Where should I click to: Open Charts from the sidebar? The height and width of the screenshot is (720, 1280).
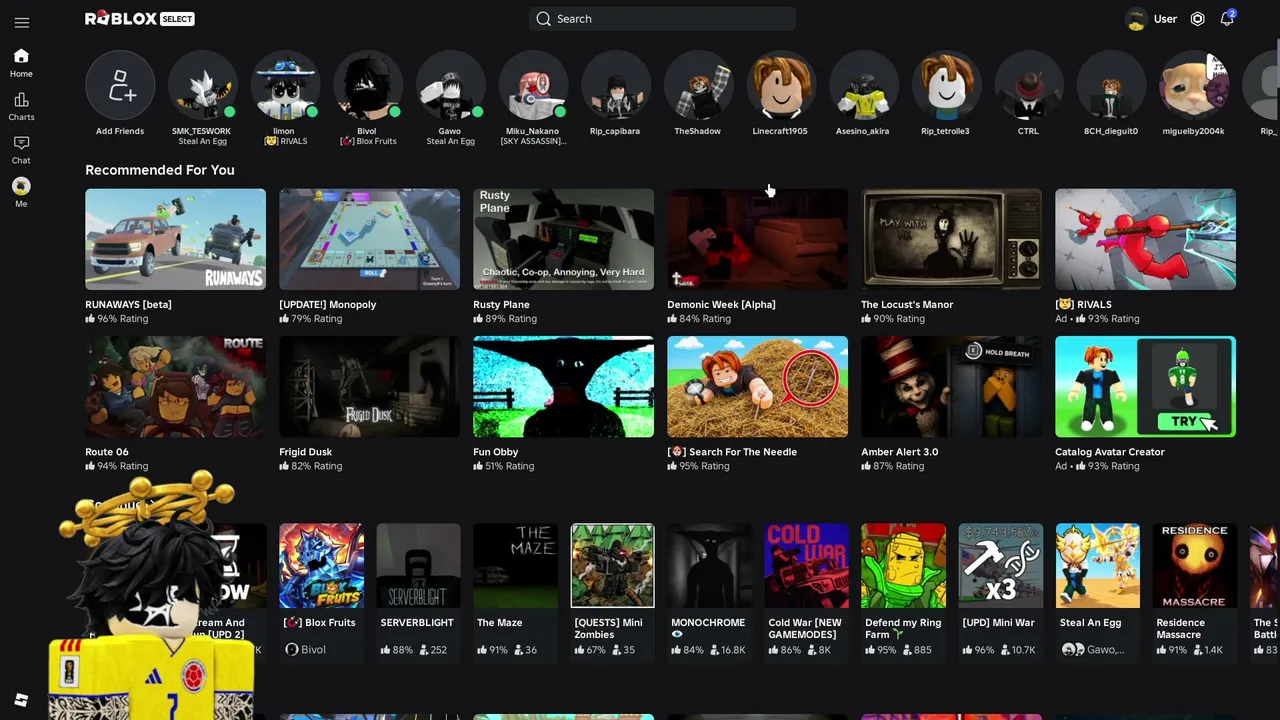click(x=21, y=106)
